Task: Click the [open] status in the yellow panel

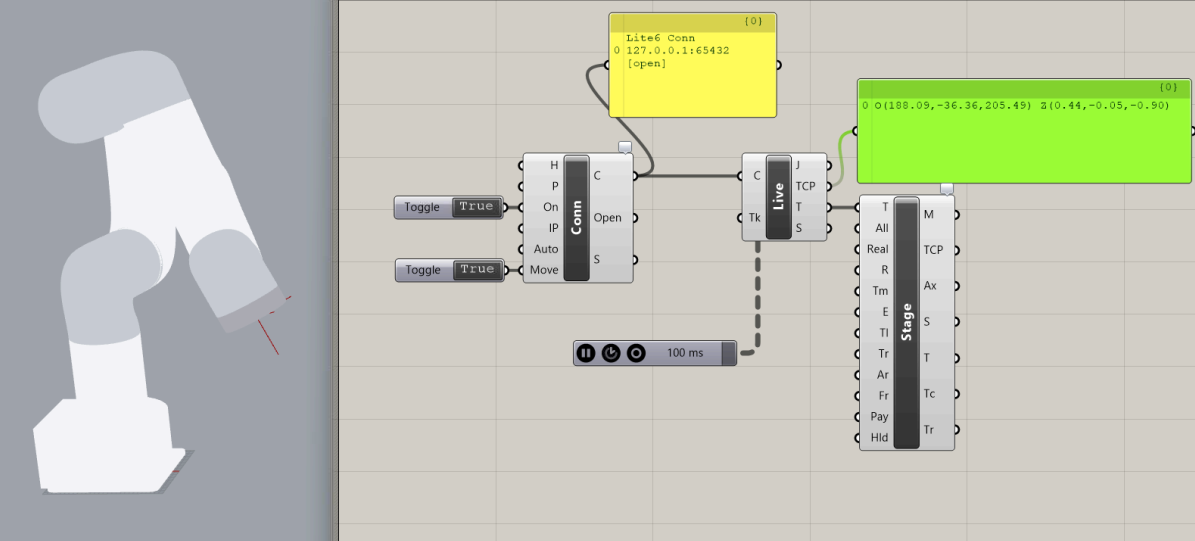Action: (646, 63)
